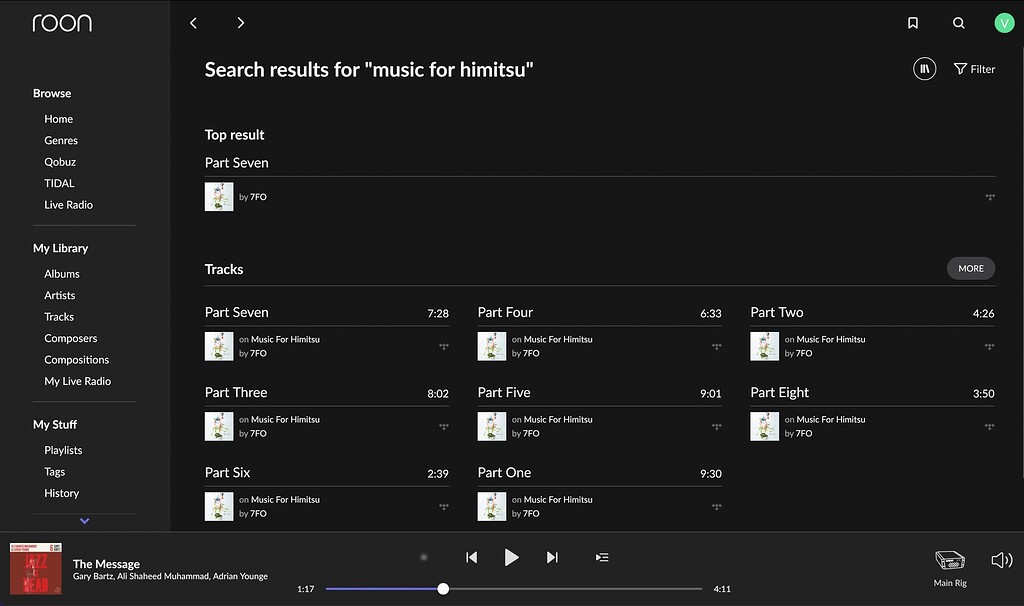The height and width of the screenshot is (606, 1024).
Task: Open TIDAL from the Browse section
Action: pos(59,183)
